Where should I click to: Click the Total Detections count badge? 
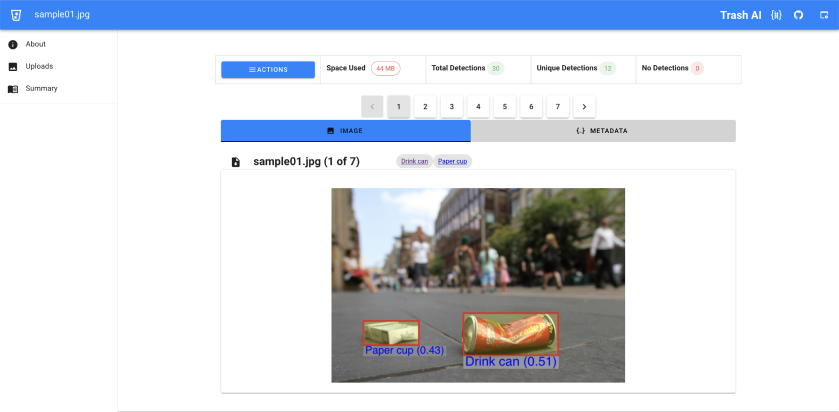tap(495, 68)
